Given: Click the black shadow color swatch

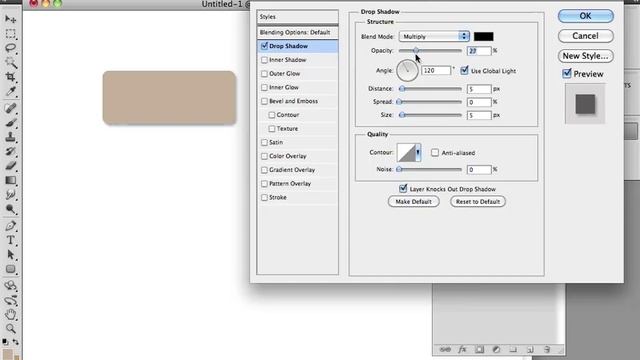Looking at the screenshot, I should coord(484,36).
